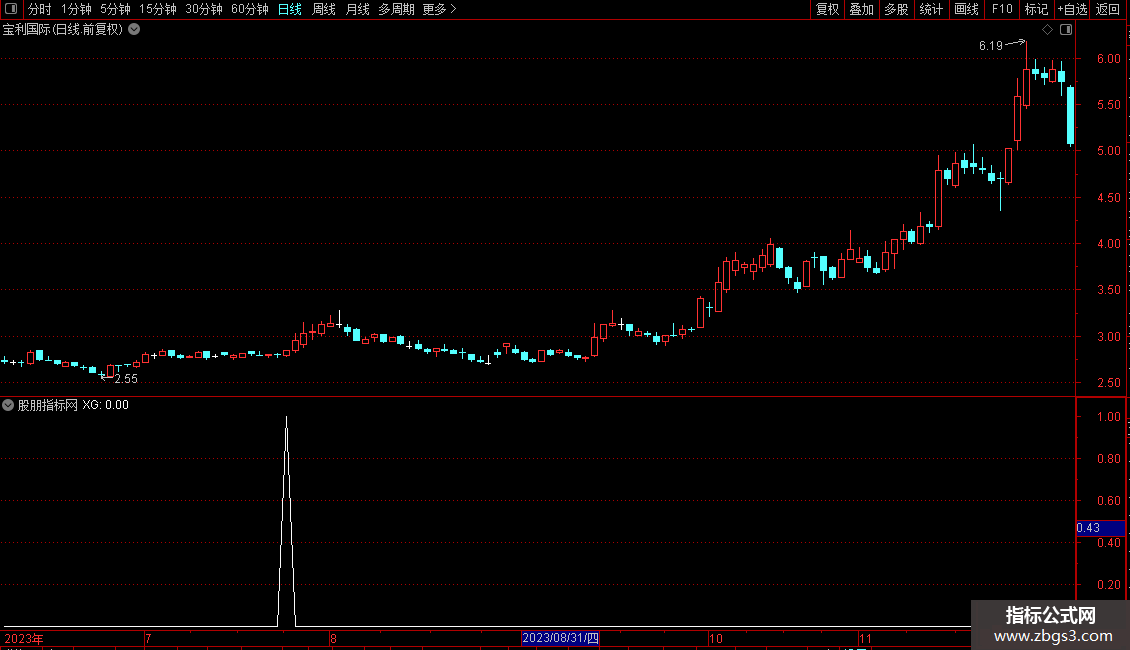Click the 标记 mark button
1130x650 pixels.
coord(1036,9)
